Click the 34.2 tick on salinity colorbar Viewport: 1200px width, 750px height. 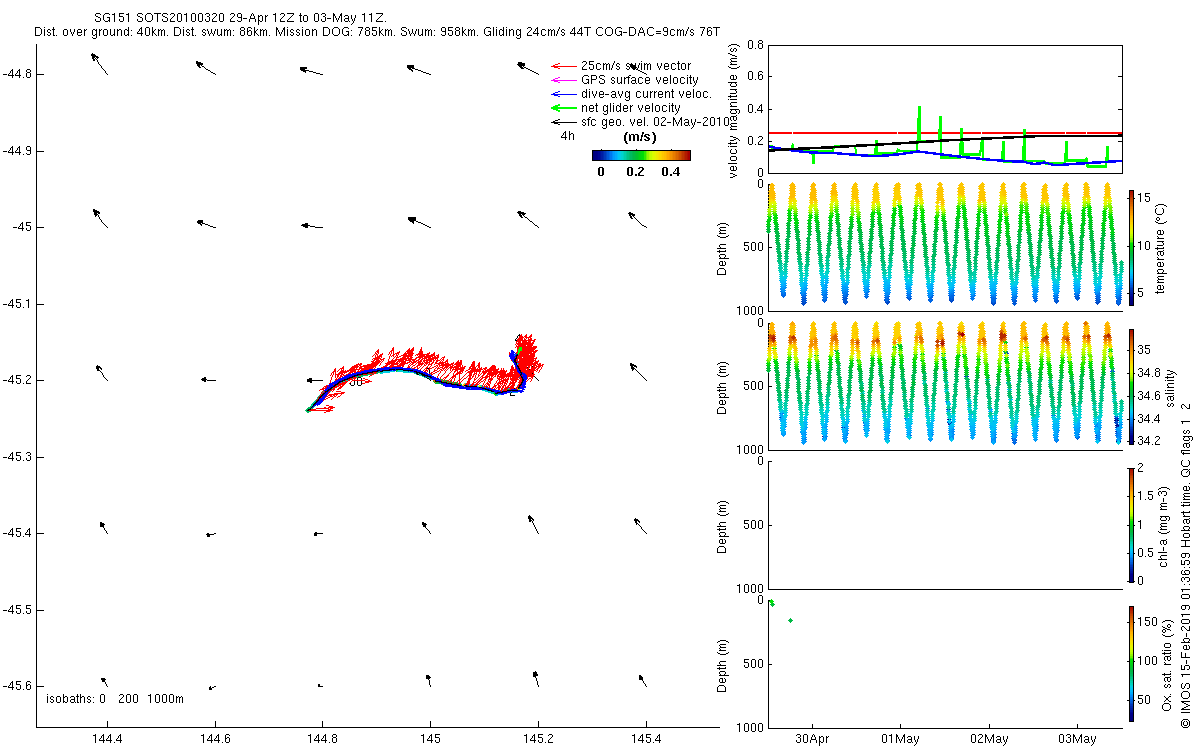1151,441
